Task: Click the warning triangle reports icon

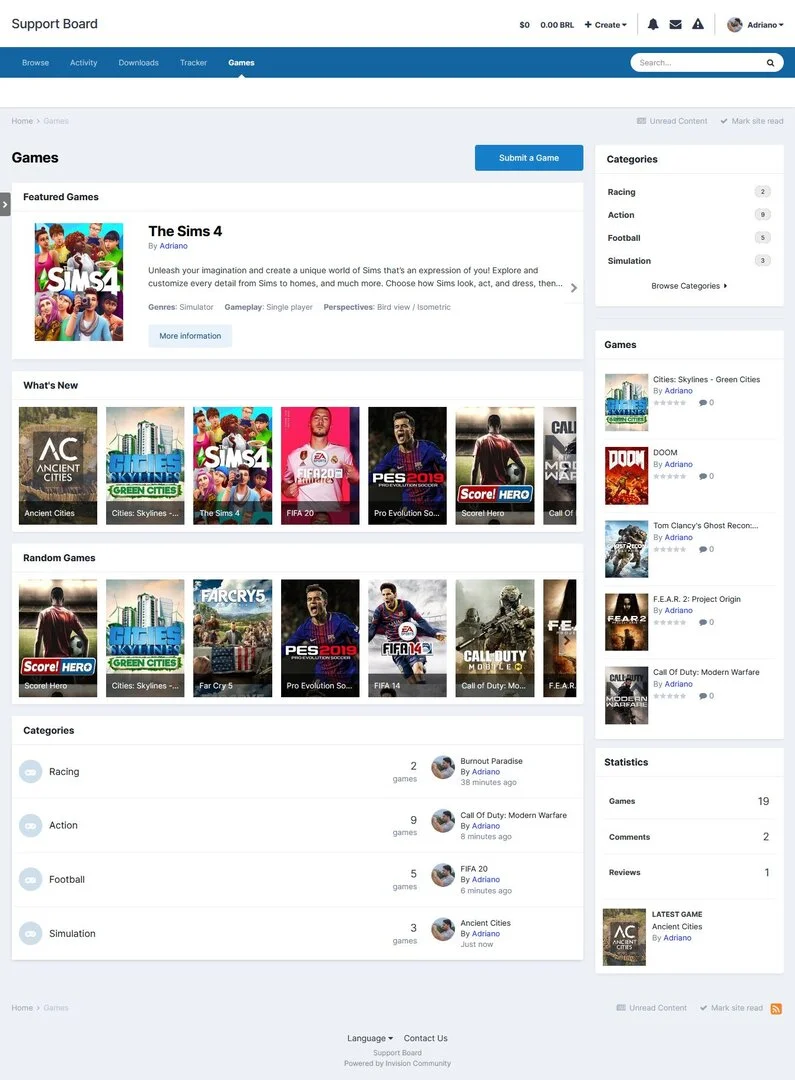Action: pos(698,24)
